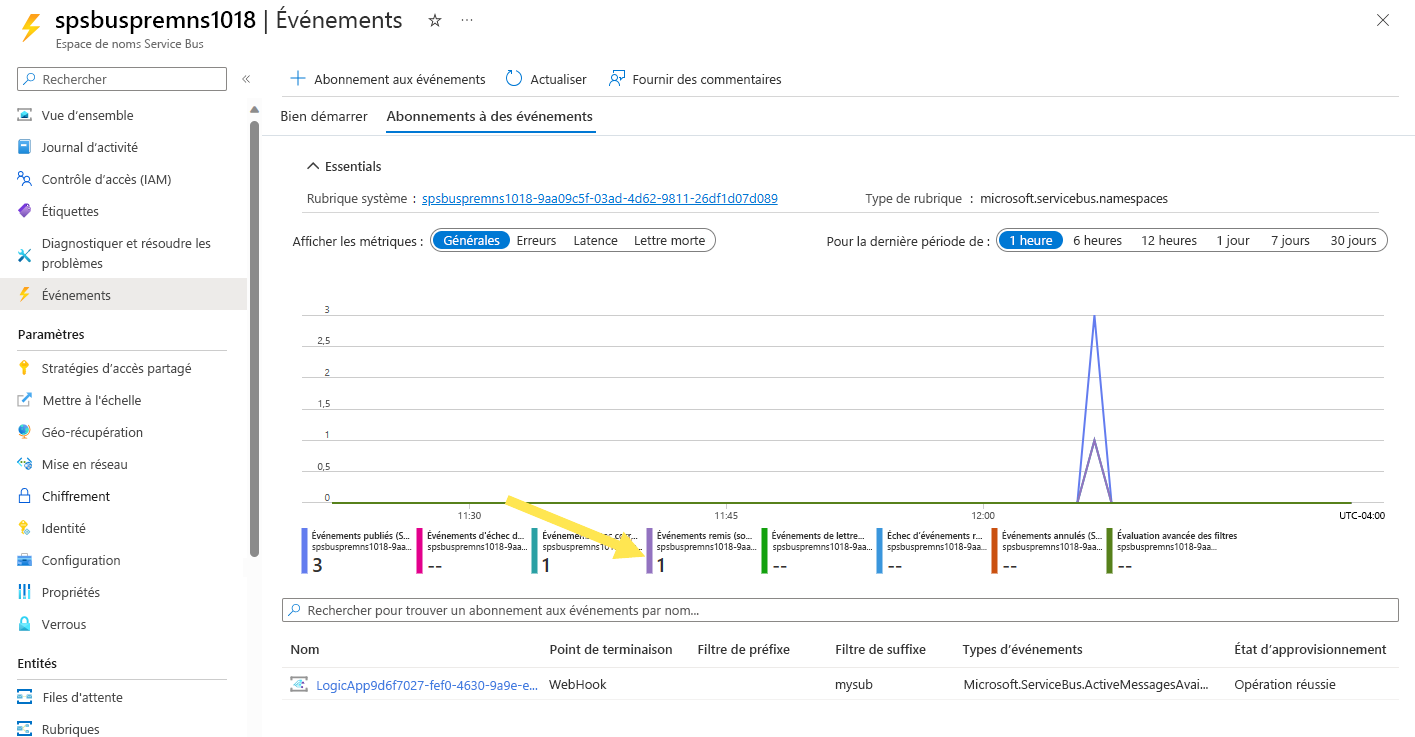Click the Rechercher sidebar search field

pyautogui.click(x=122, y=79)
